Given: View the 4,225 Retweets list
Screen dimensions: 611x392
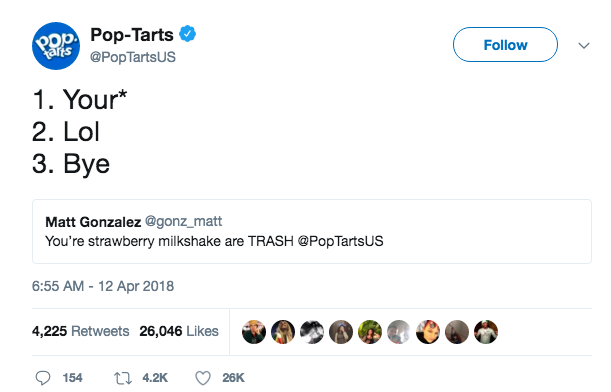Looking at the screenshot, I should (81, 331).
